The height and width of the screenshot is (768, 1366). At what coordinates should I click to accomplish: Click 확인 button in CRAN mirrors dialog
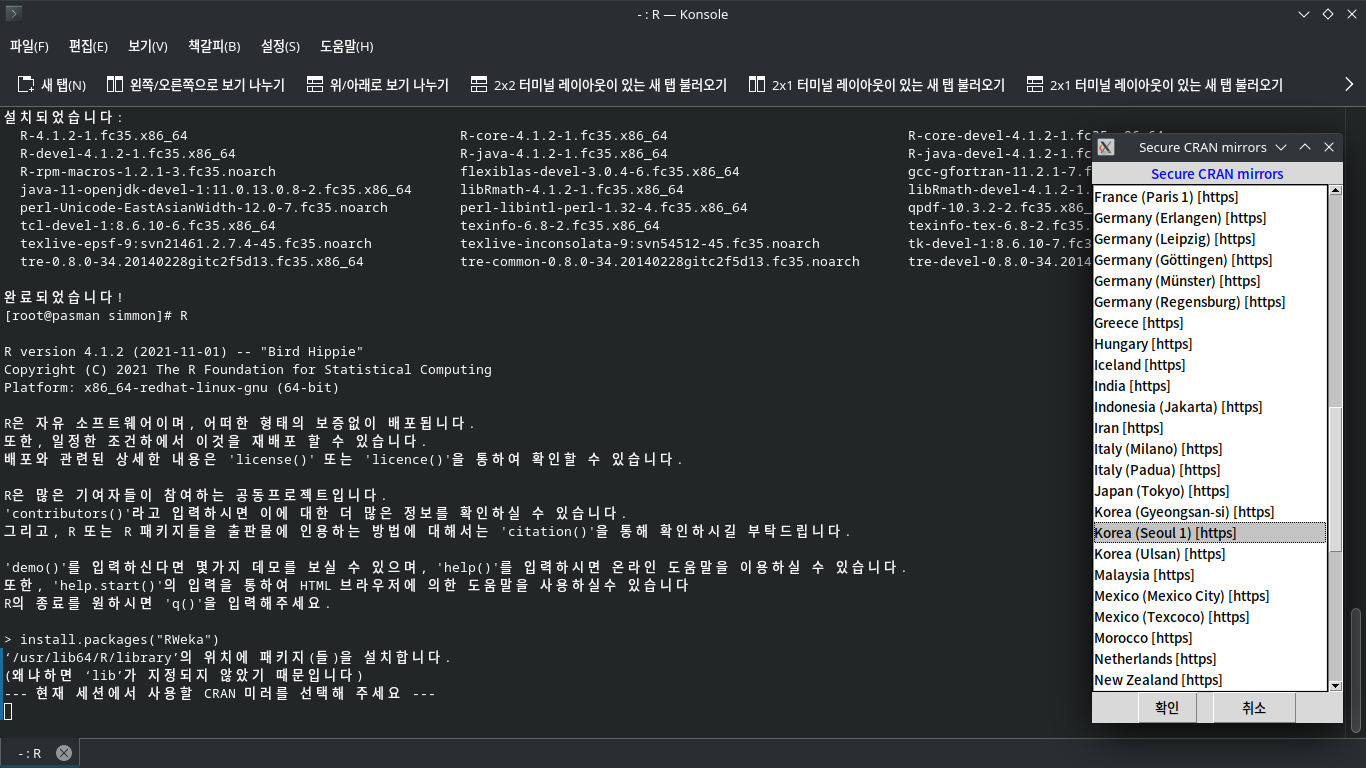coord(1167,707)
